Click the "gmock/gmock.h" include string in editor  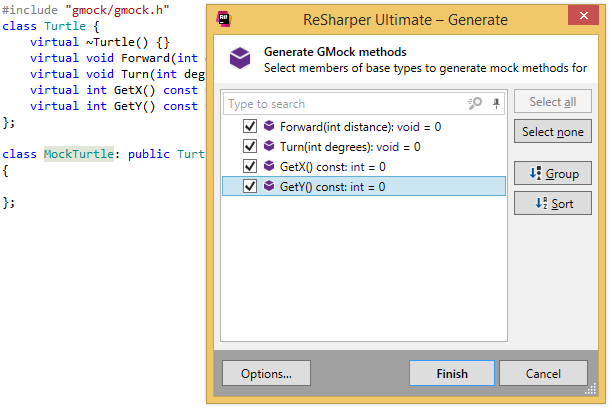click(x=117, y=10)
